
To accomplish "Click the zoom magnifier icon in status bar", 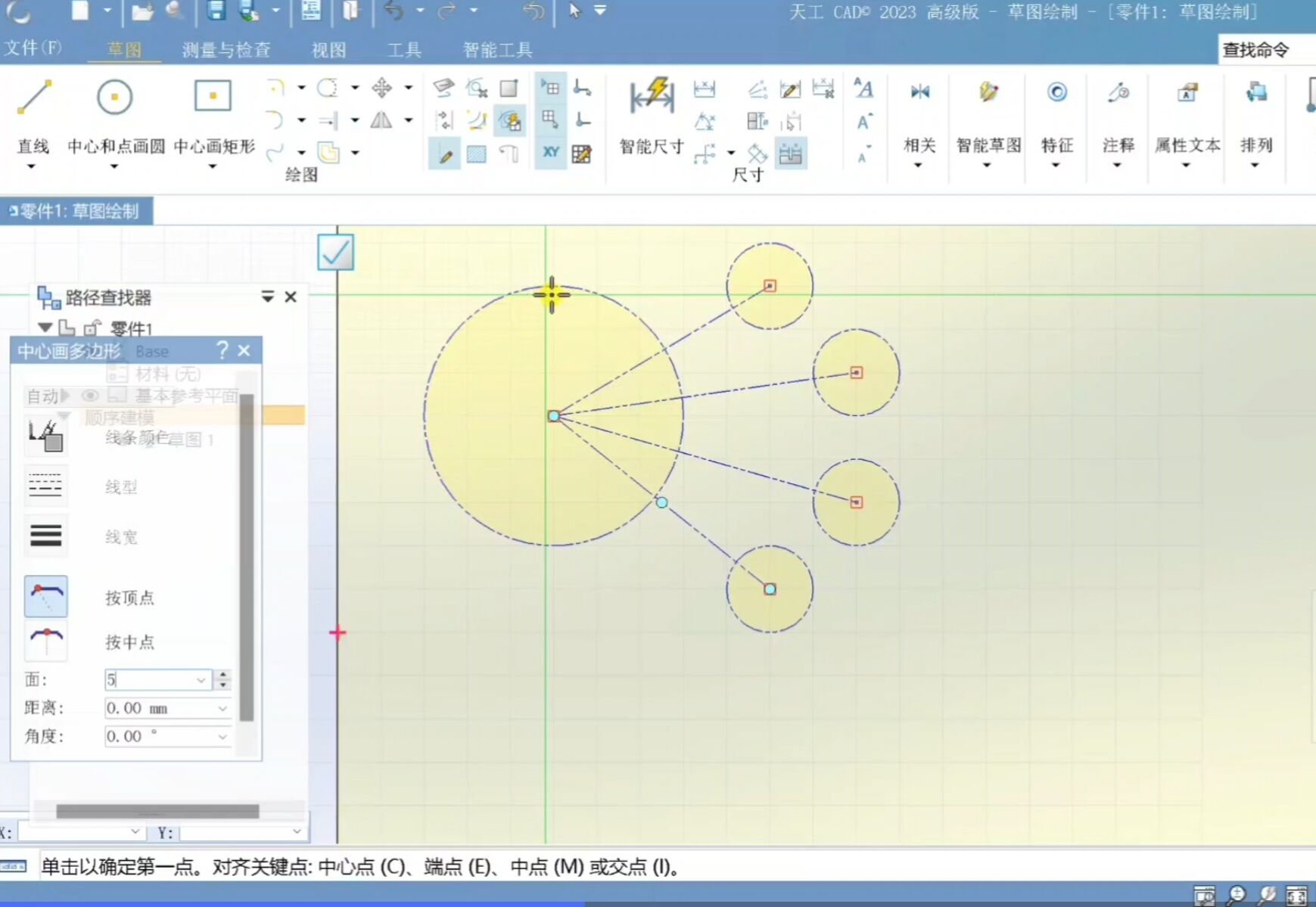I will coord(1236,896).
